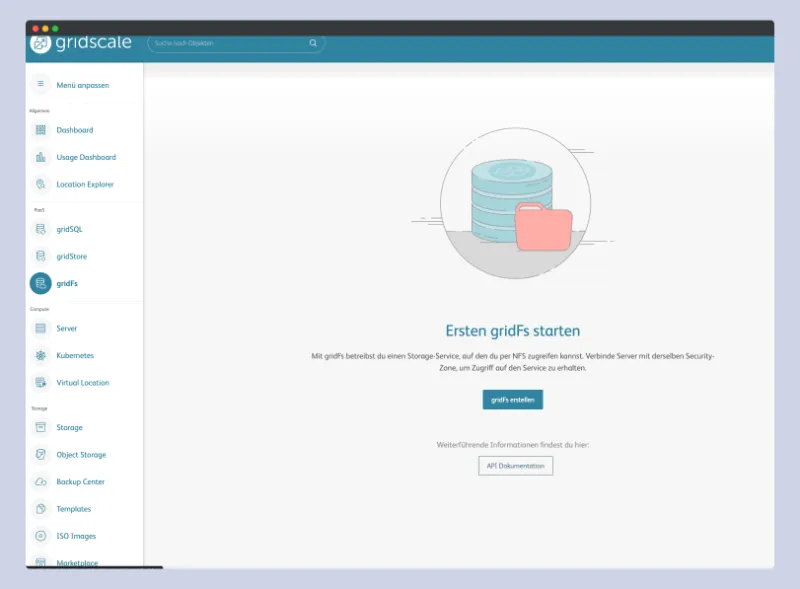Select gridStore in the sidebar
800x589 pixels.
72,256
